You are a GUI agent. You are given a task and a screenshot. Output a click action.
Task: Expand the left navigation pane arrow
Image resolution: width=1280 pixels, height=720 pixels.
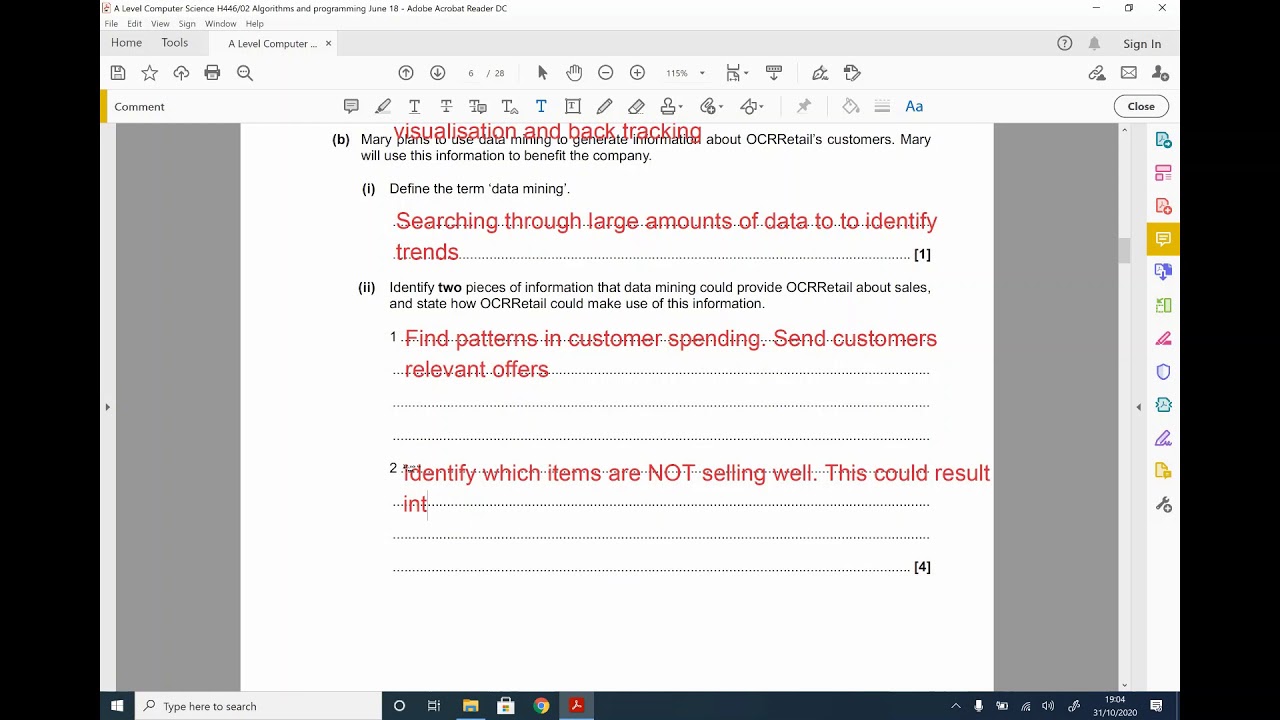tap(107, 406)
